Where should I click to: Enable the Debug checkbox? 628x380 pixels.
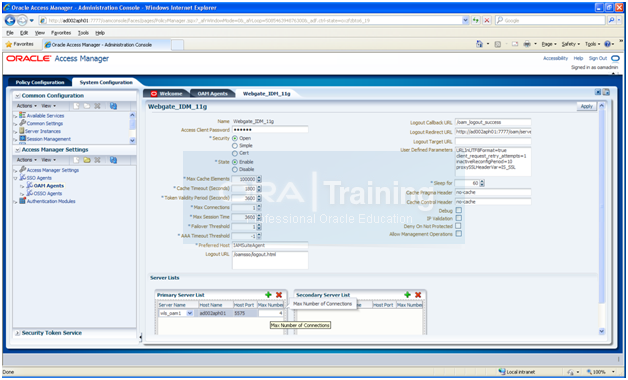tap(459, 210)
